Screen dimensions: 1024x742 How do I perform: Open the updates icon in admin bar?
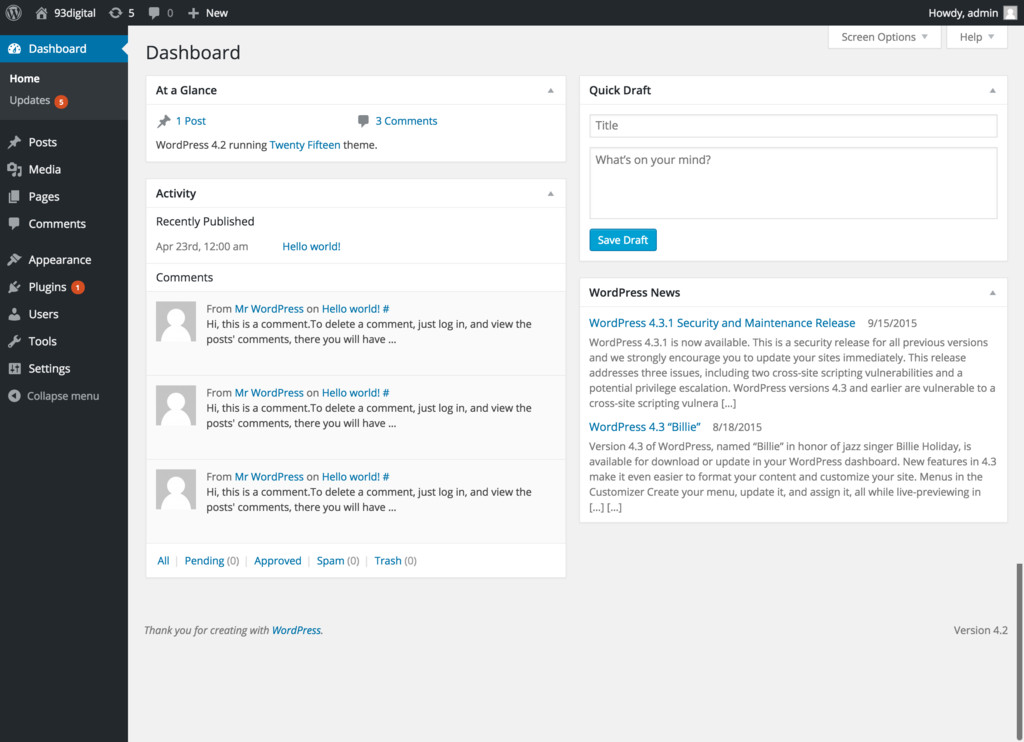coord(116,13)
